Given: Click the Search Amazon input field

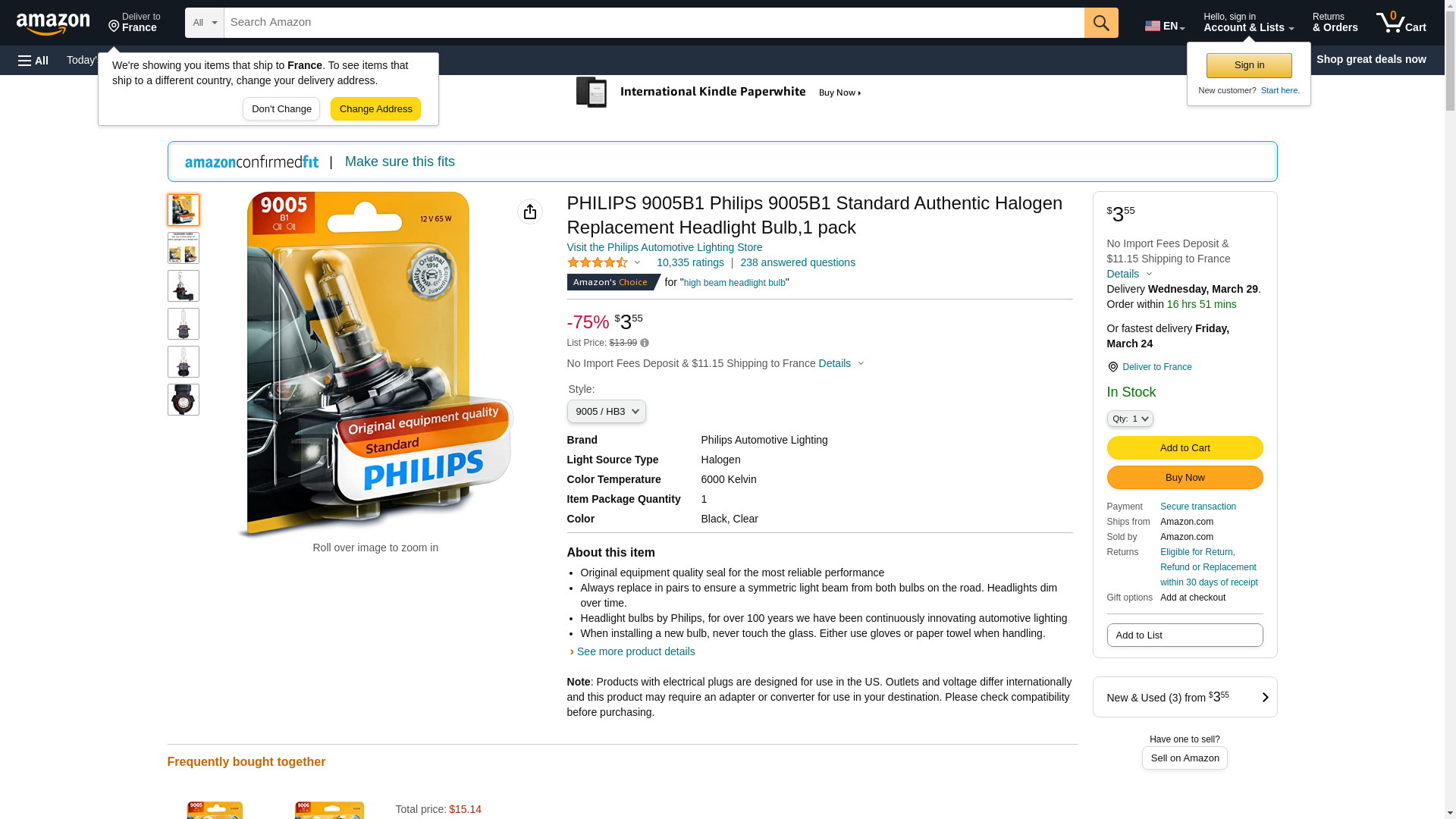Looking at the screenshot, I should tap(654, 23).
